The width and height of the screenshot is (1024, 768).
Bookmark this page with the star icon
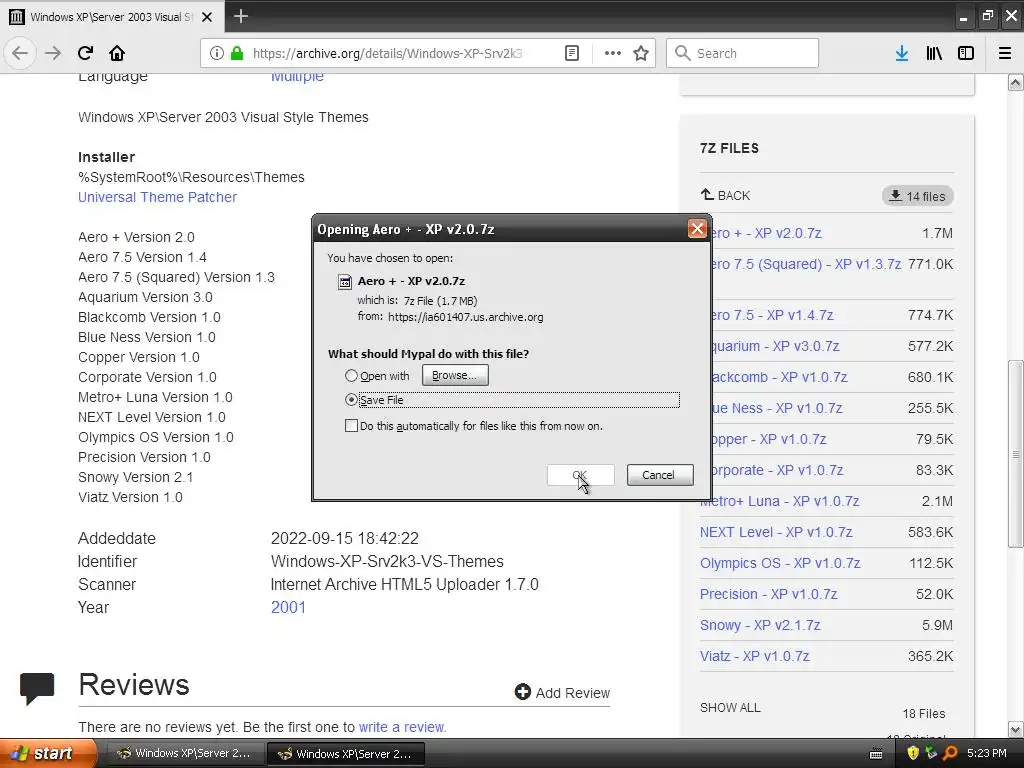pos(641,53)
